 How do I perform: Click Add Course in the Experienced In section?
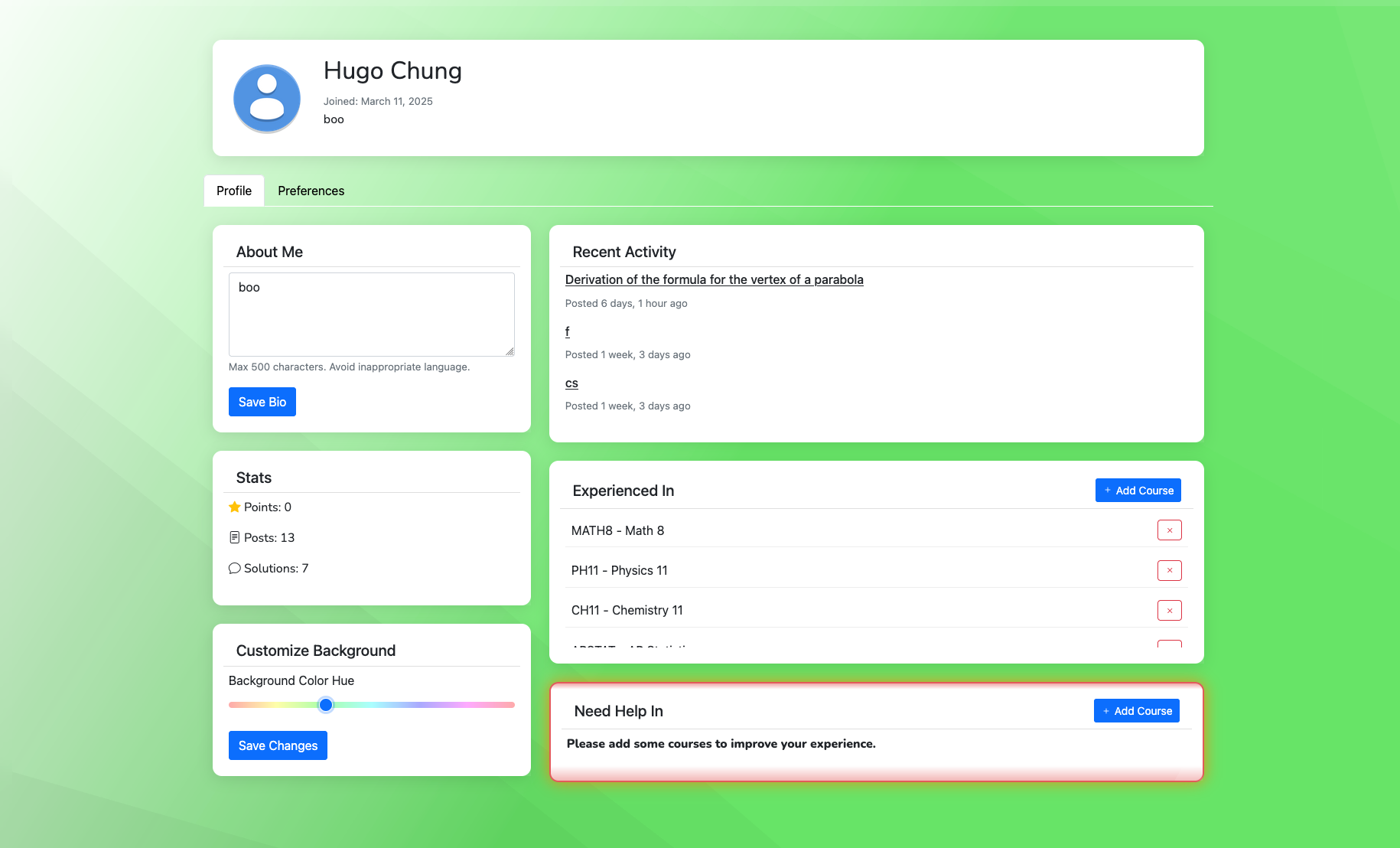click(x=1138, y=490)
